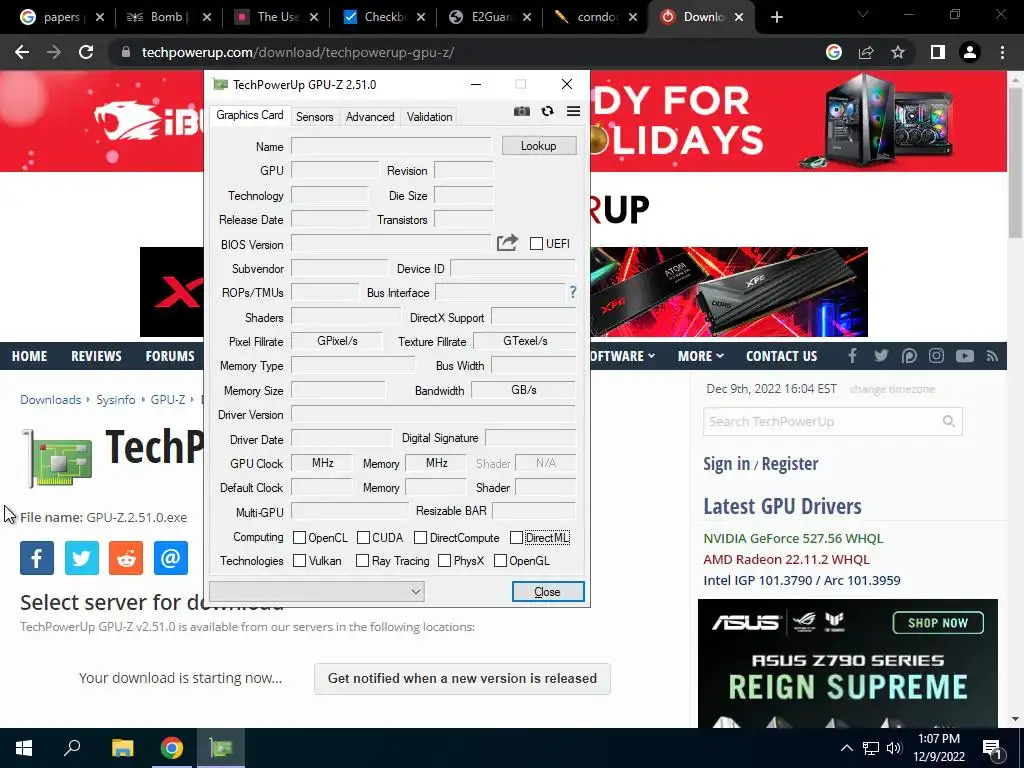
Task: Click the BIOS export share icon
Action: point(507,243)
